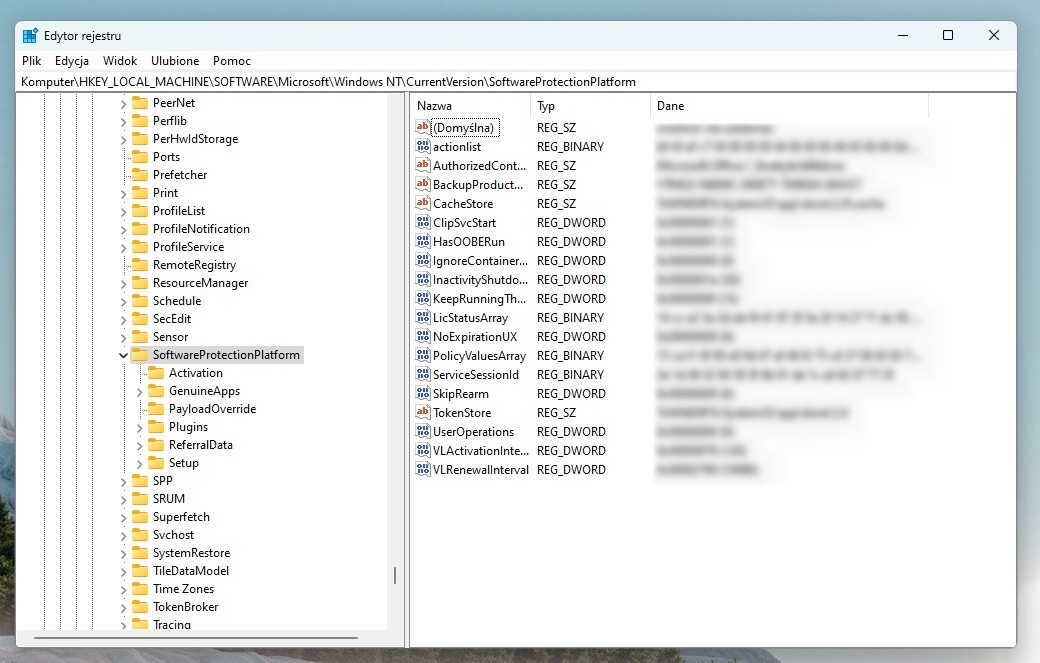
Task: Open the Ulubione menu
Action: 175,60
